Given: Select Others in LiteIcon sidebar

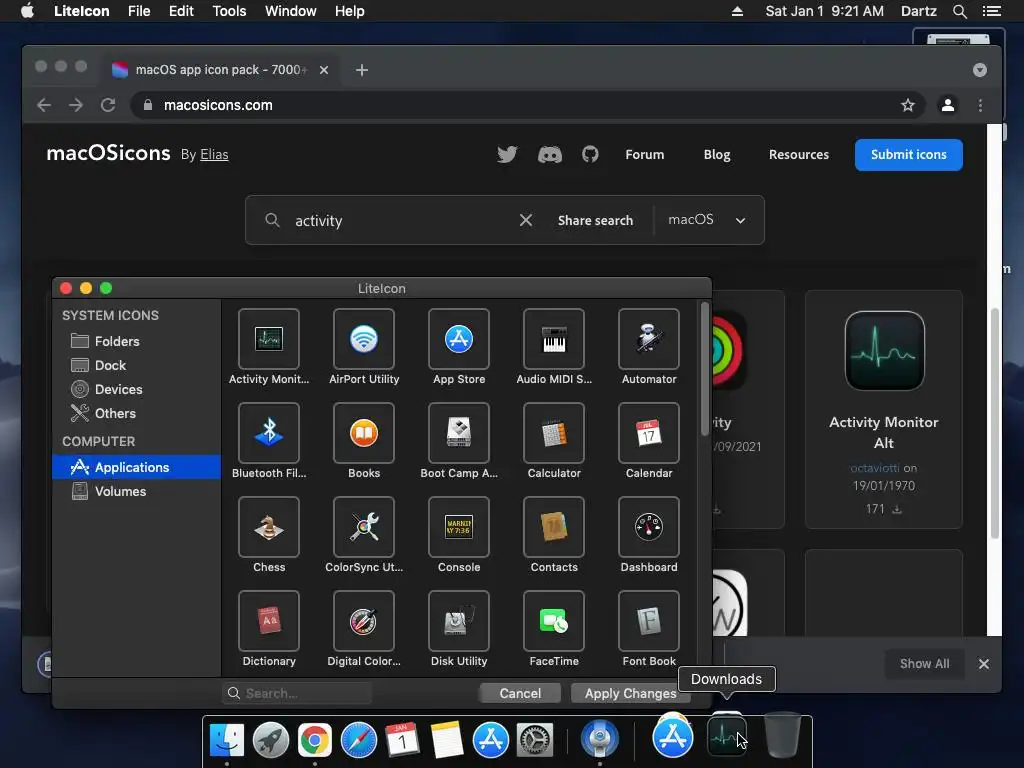Looking at the screenshot, I should click(136, 413).
